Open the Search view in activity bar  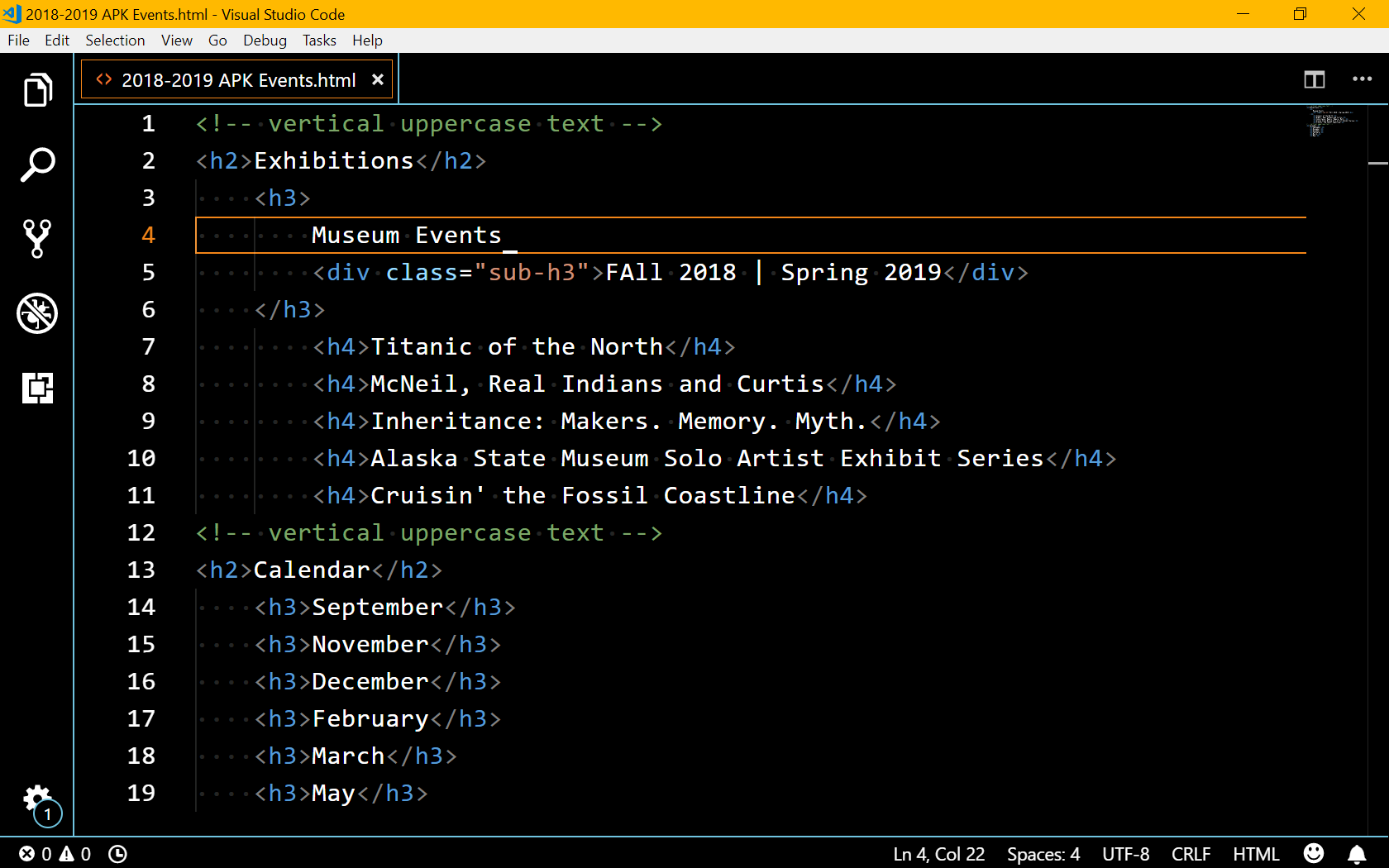[37, 165]
